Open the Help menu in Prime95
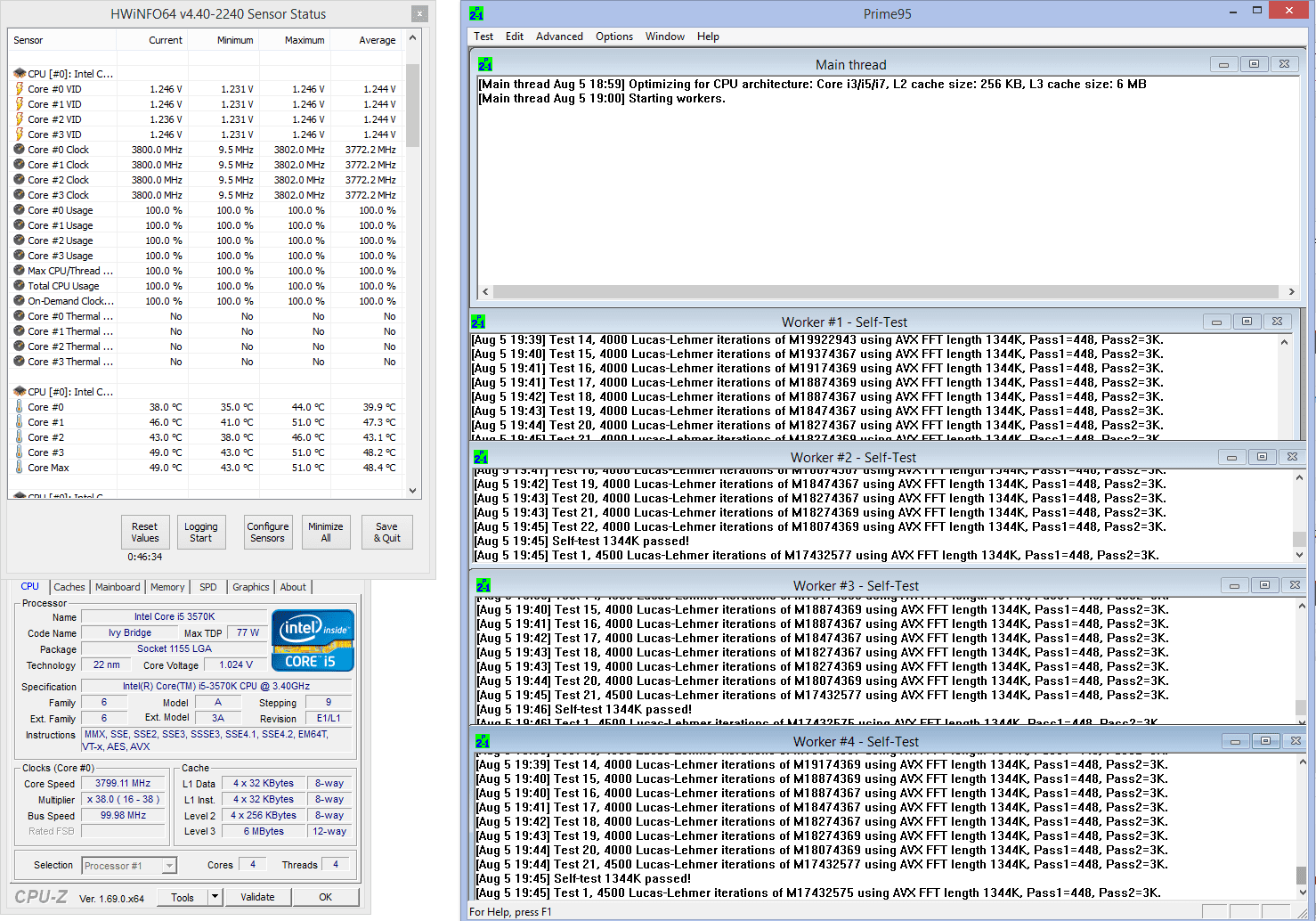The height and width of the screenshot is (921, 1316). click(x=708, y=37)
